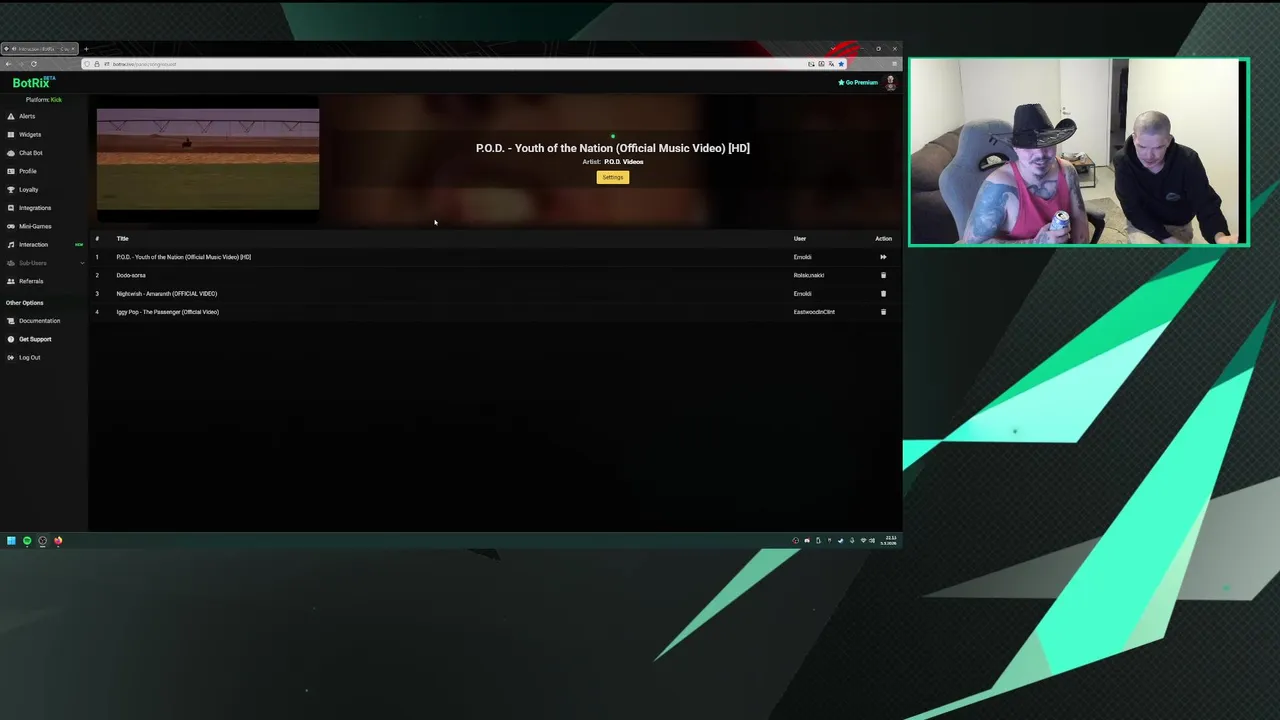Select Nightwish - Amaranth (OFFICIAL VIDEO) title
Screen dimensions: 1280x720
[166, 294]
